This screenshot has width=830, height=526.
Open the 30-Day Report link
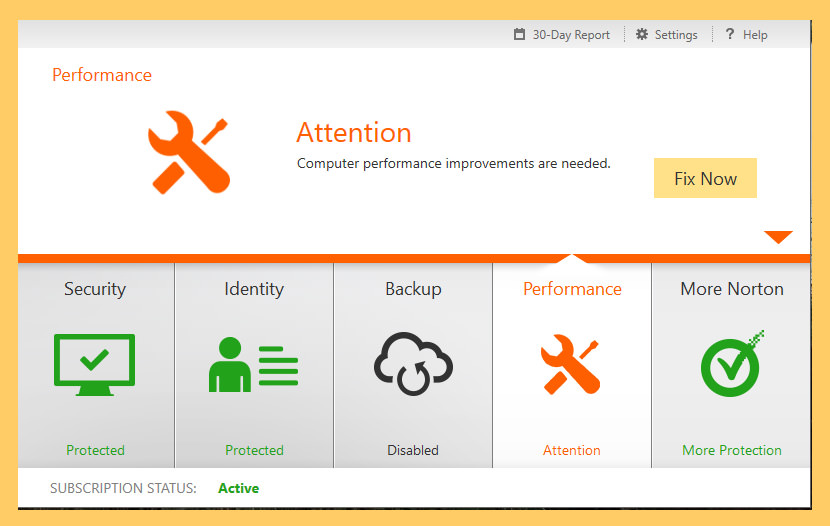(x=571, y=35)
